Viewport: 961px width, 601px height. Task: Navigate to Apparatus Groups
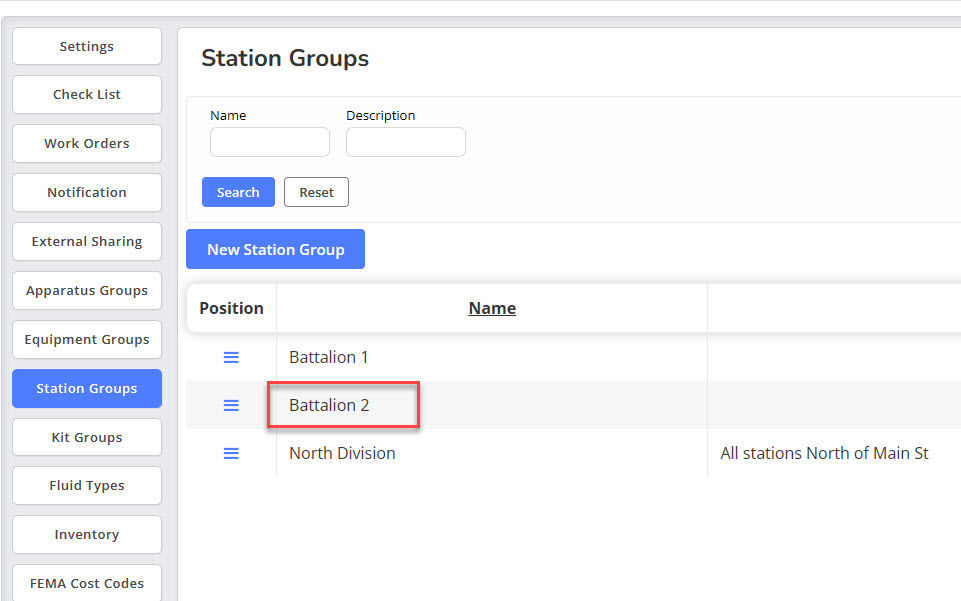[87, 290]
